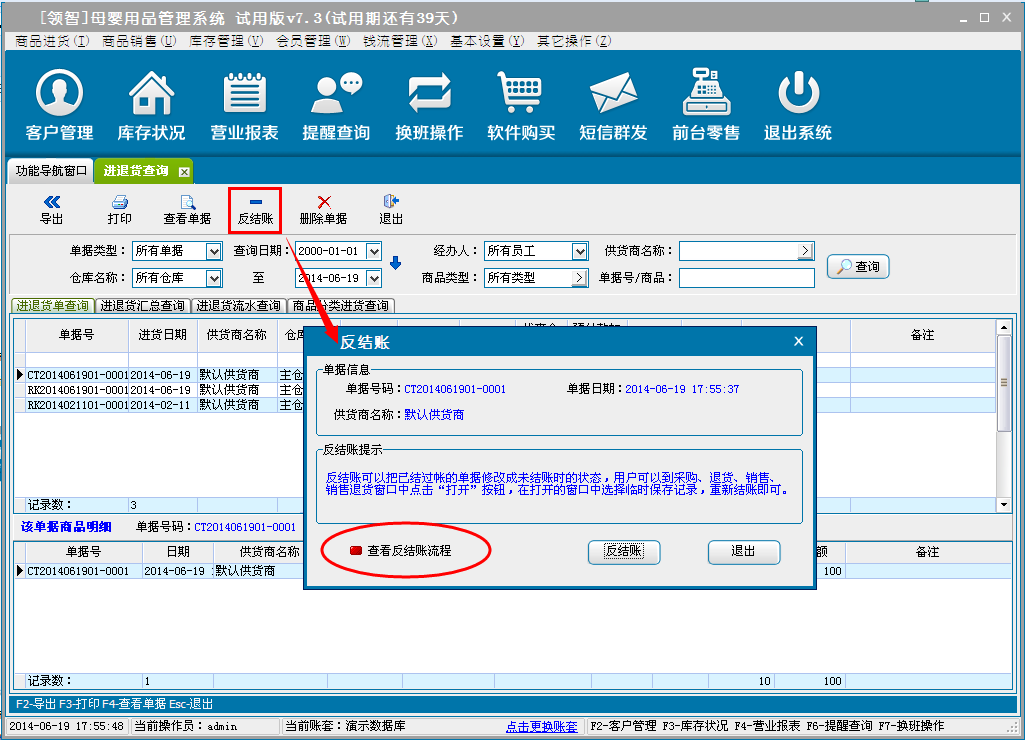The height and width of the screenshot is (740, 1025).
Task: Click 删除单据 in the toolbar
Action: [323, 209]
